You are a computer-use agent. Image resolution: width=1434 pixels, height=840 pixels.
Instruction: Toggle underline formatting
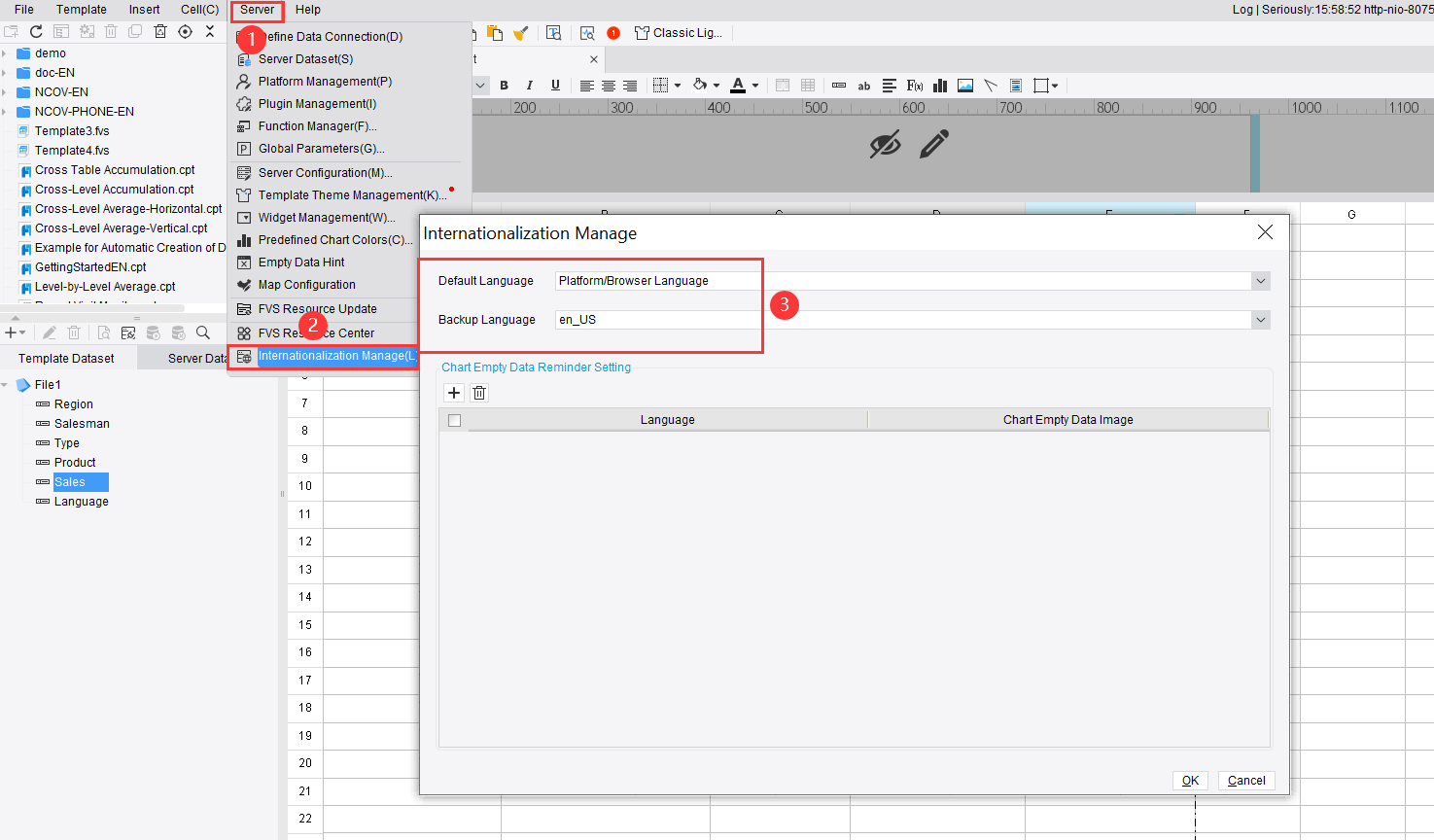click(x=554, y=86)
